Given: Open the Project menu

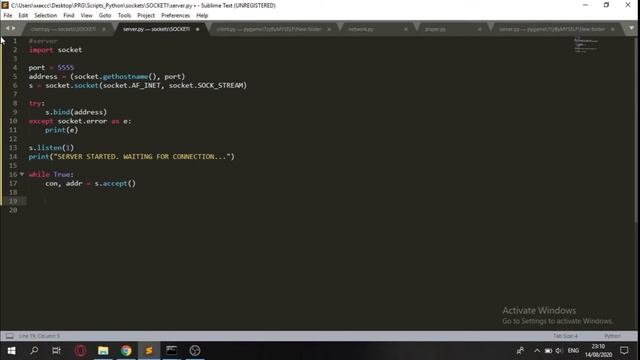Looking at the screenshot, I should point(146,16).
